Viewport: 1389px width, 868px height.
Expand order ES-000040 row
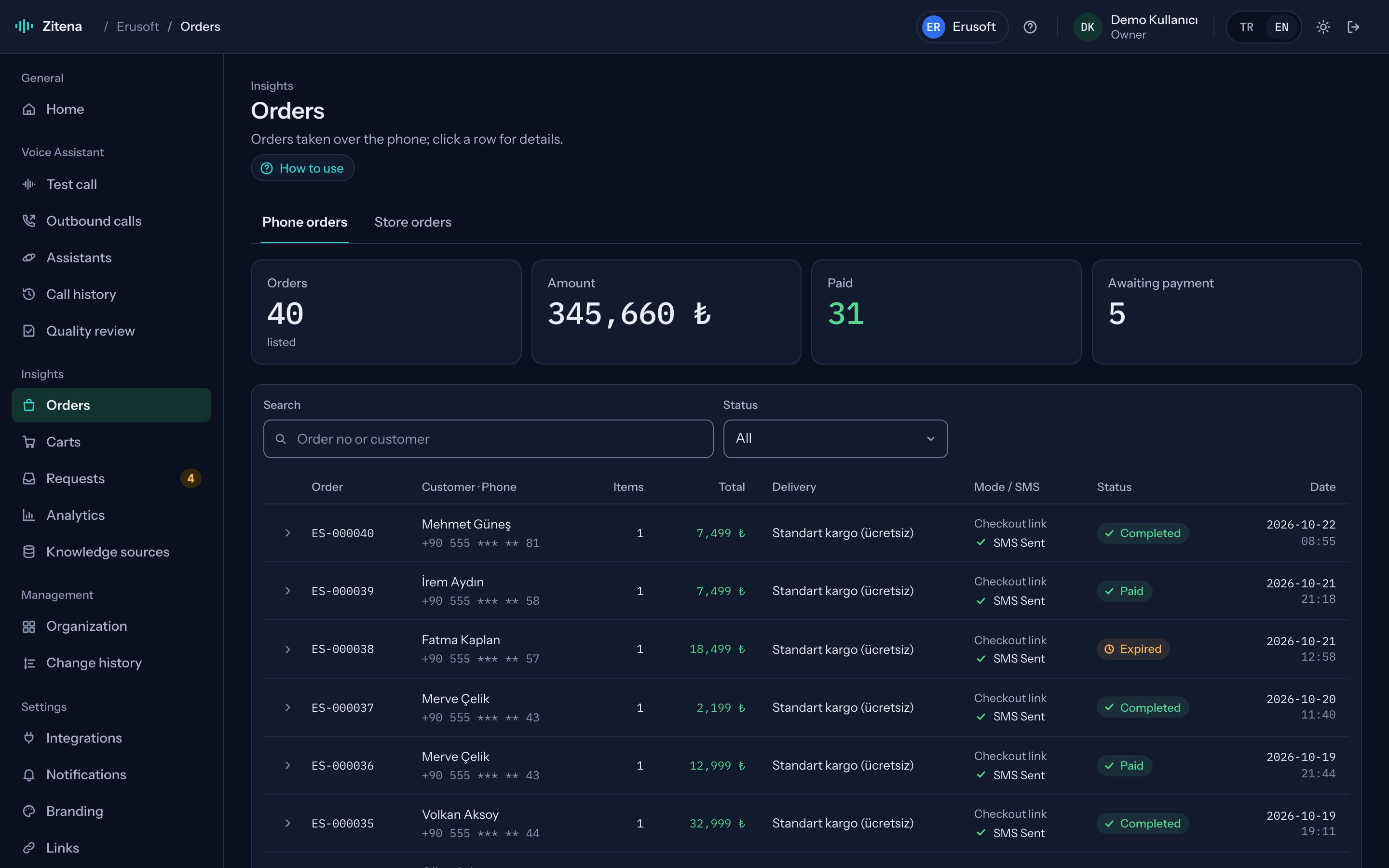(287, 533)
